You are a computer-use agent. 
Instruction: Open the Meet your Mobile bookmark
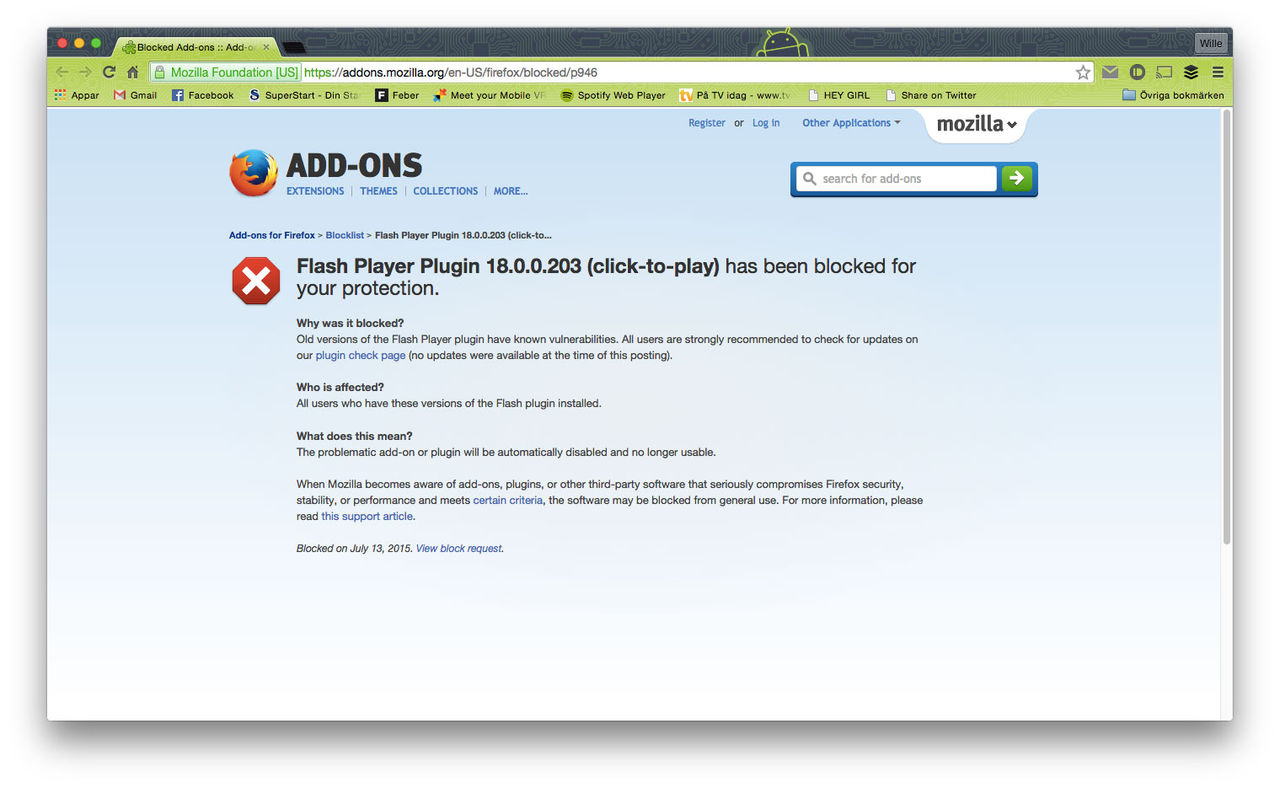point(489,95)
